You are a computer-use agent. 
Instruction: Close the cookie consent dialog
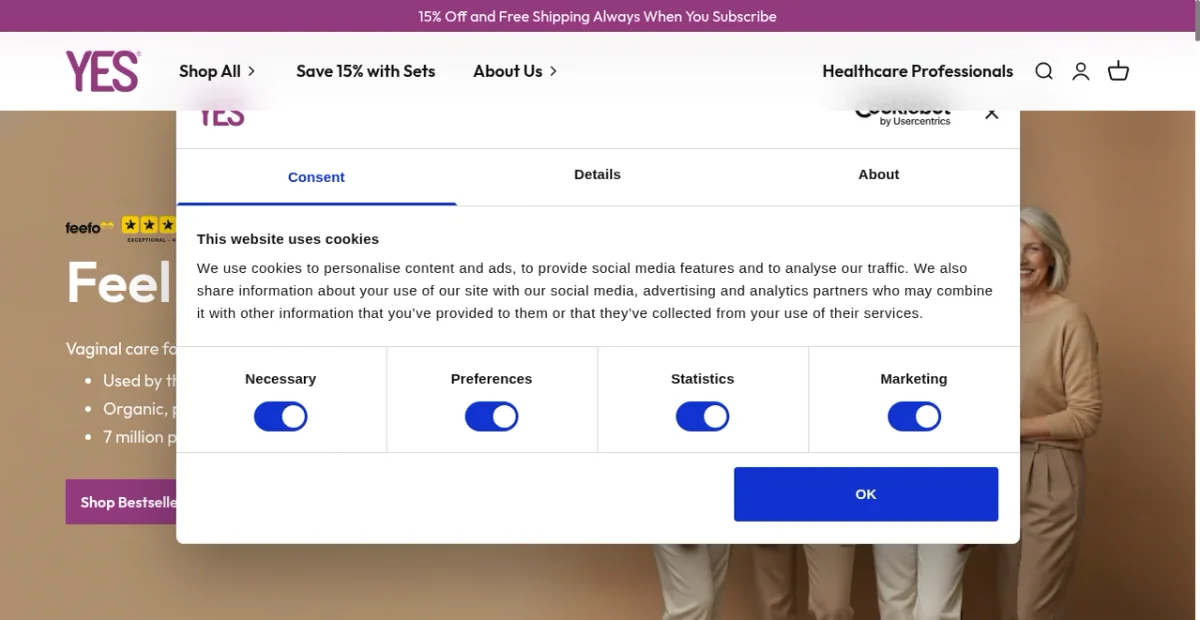(991, 114)
